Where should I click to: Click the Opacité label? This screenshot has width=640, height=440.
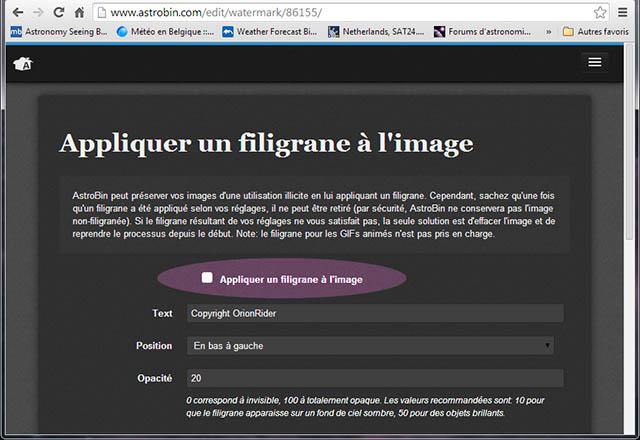coord(155,378)
